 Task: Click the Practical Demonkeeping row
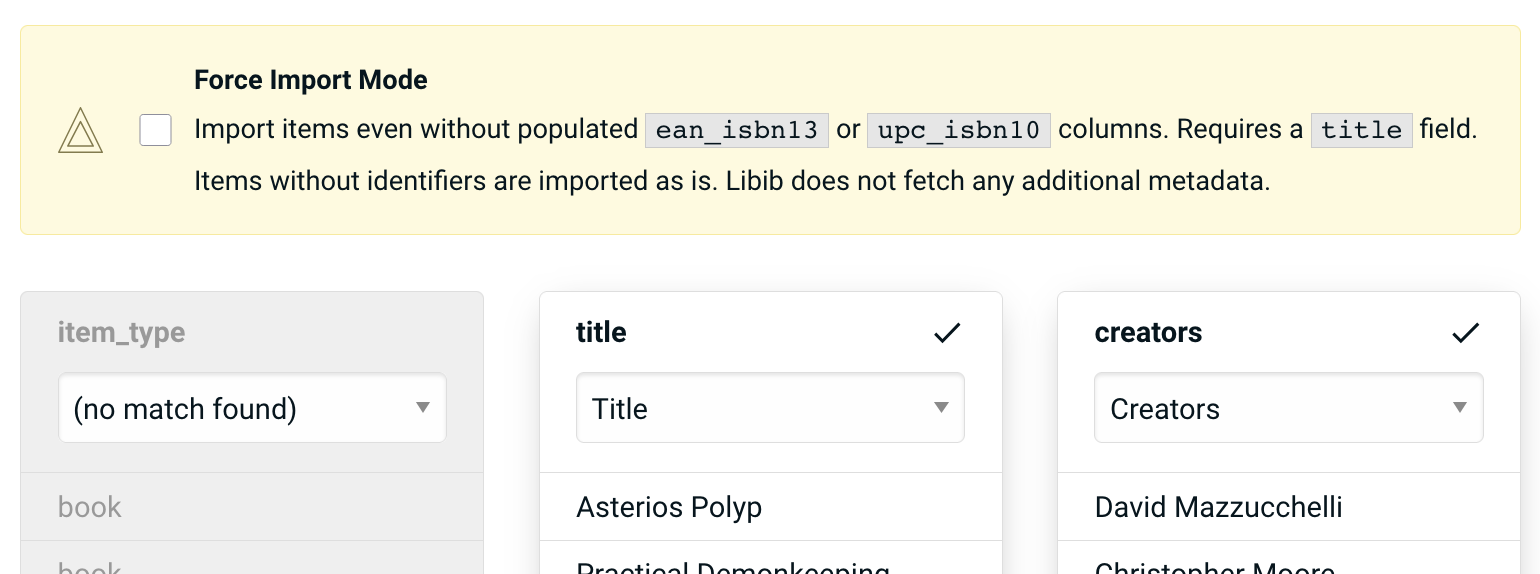point(733,566)
